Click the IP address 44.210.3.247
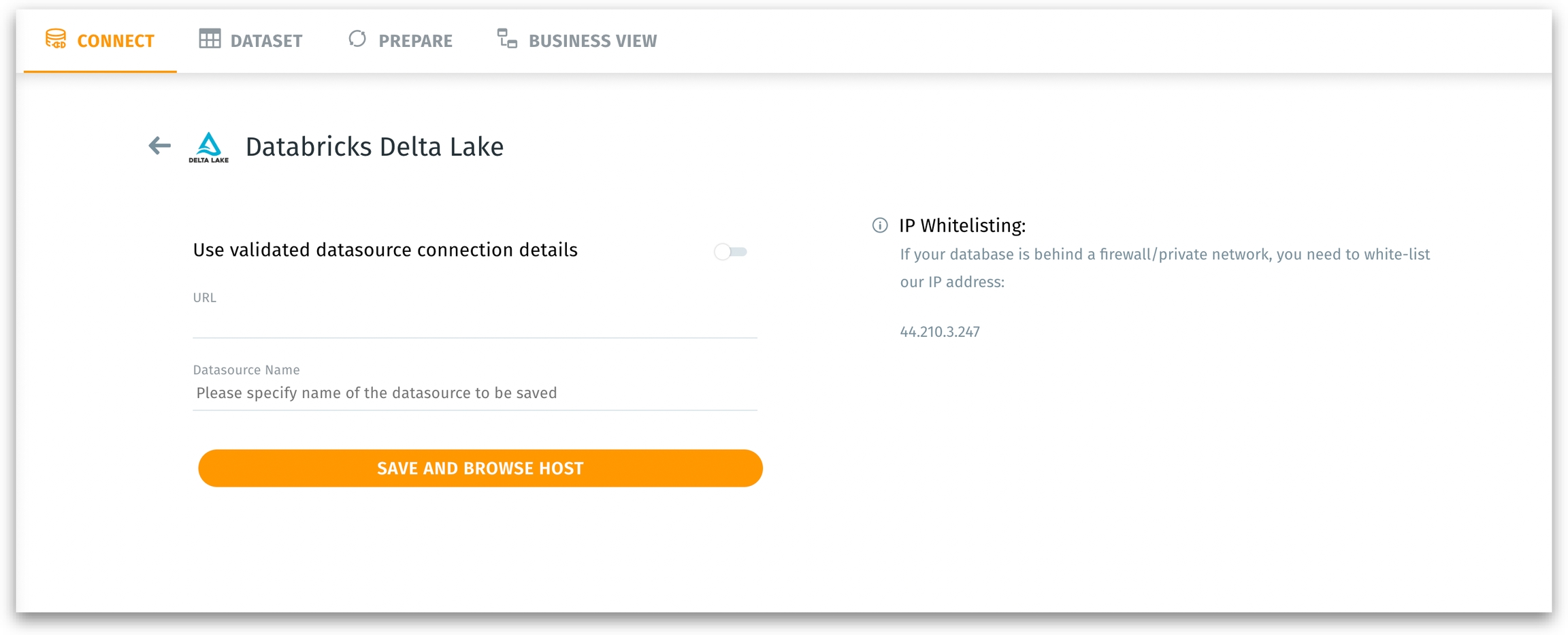Screen dimensions: 1568x635 coord(939,332)
